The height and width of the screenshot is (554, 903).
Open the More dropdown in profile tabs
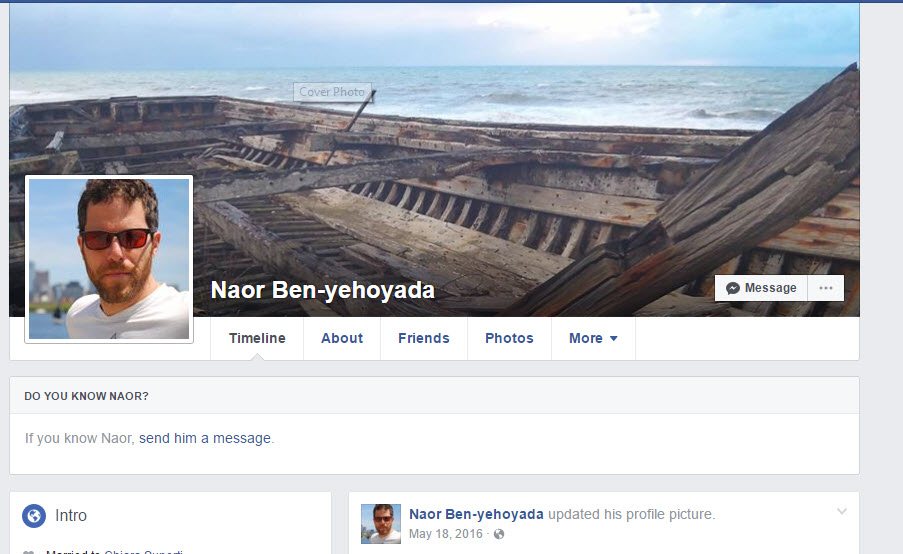593,338
